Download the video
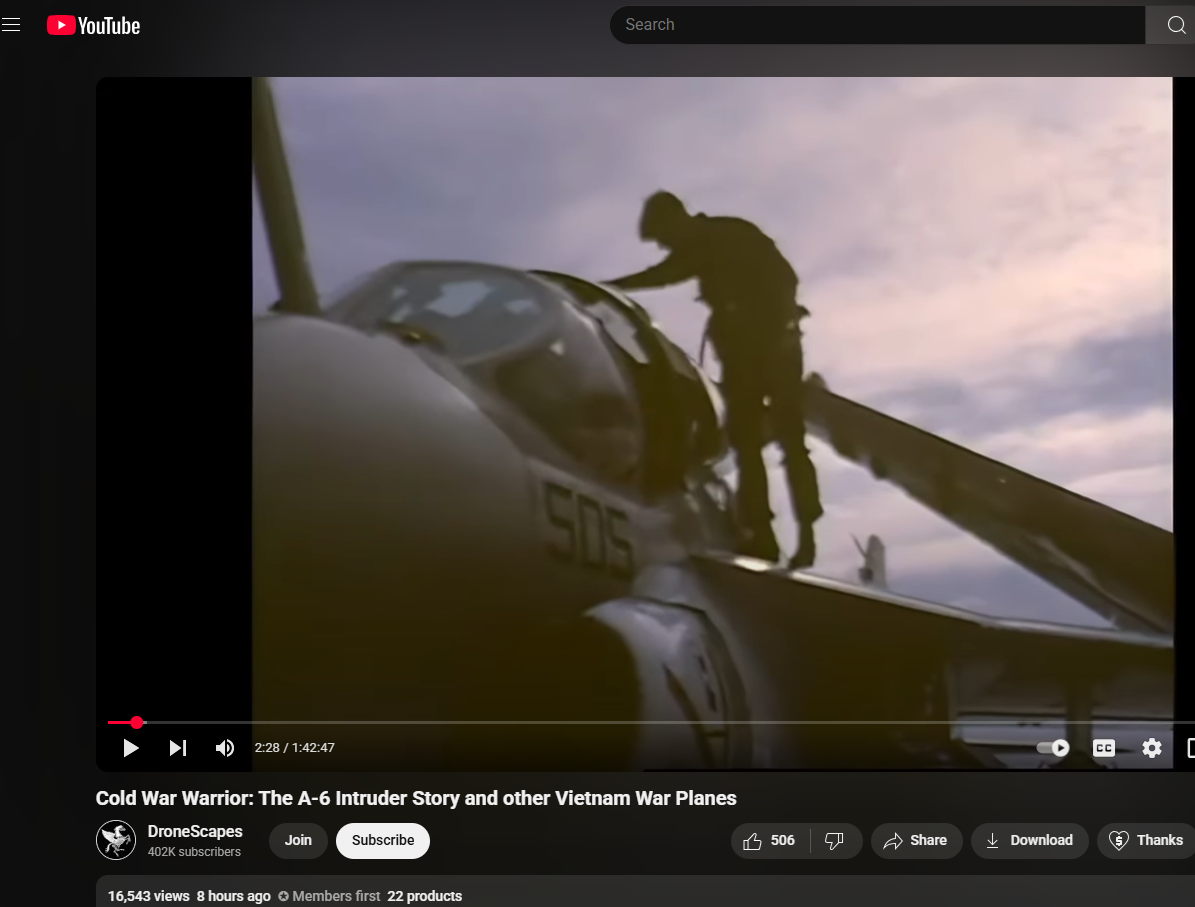Screen dimensions: 1195x907 [1029, 840]
